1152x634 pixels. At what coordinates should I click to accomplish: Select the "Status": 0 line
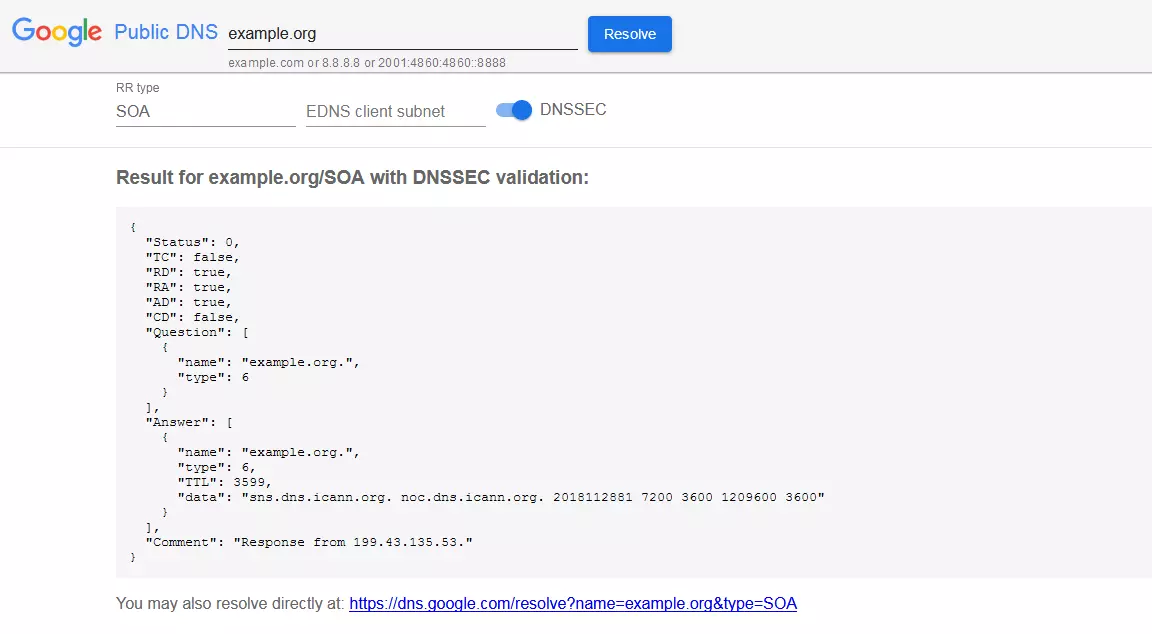click(192, 242)
